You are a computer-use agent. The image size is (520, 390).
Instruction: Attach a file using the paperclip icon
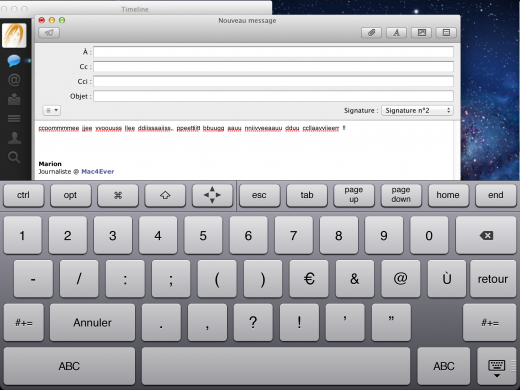(x=371, y=33)
